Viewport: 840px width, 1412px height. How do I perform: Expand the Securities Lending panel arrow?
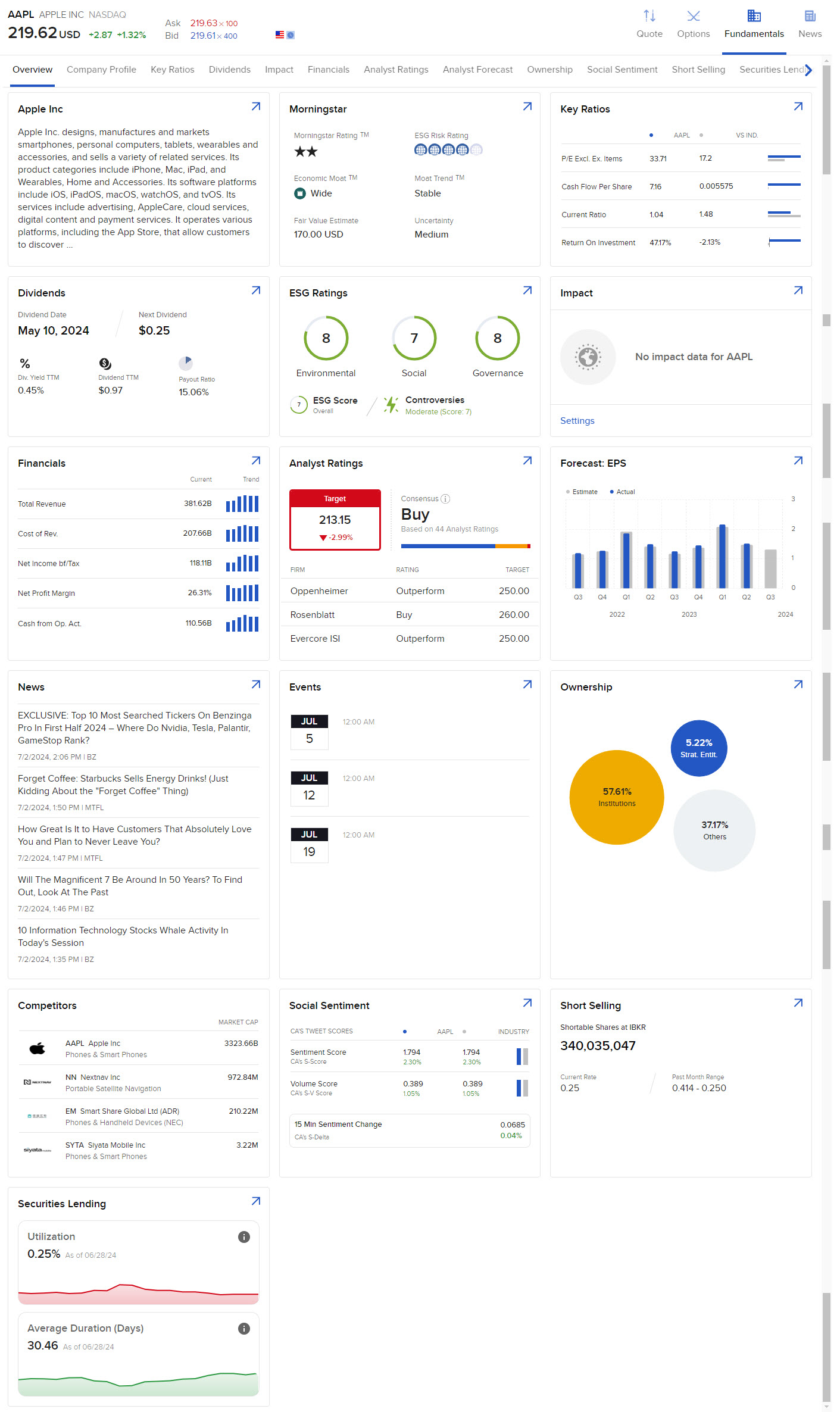(x=256, y=1201)
